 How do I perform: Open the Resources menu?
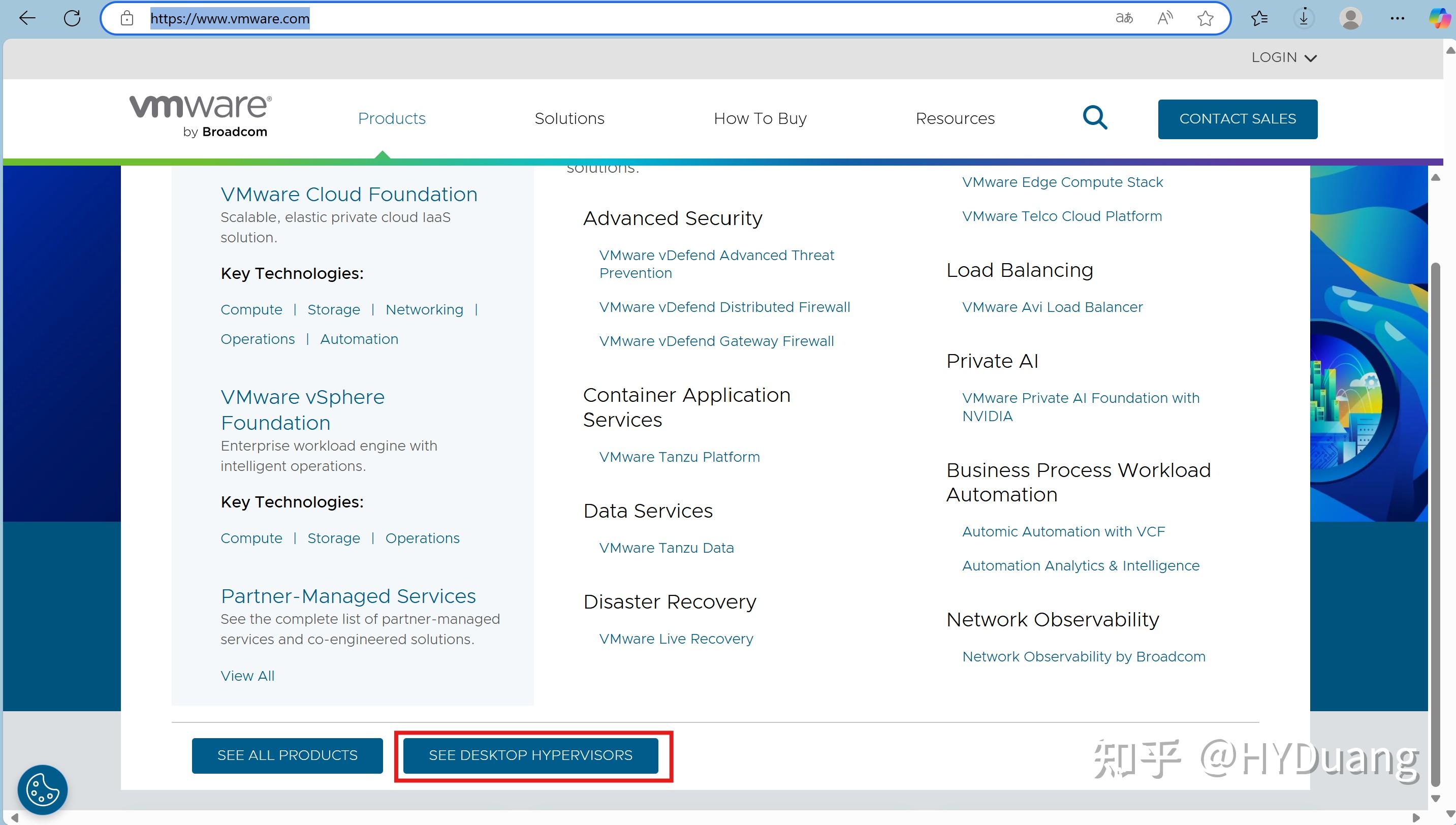[x=955, y=118]
